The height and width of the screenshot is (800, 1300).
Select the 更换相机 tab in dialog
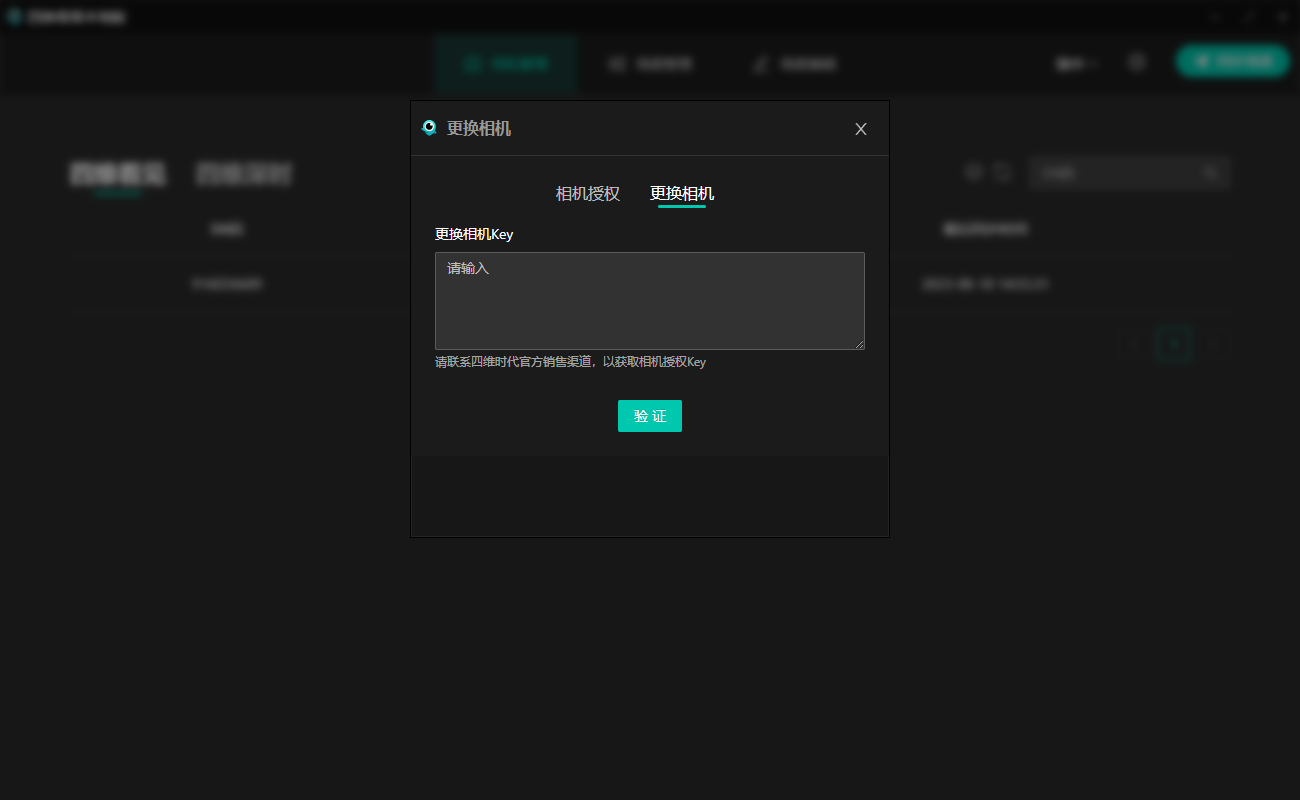(x=682, y=194)
